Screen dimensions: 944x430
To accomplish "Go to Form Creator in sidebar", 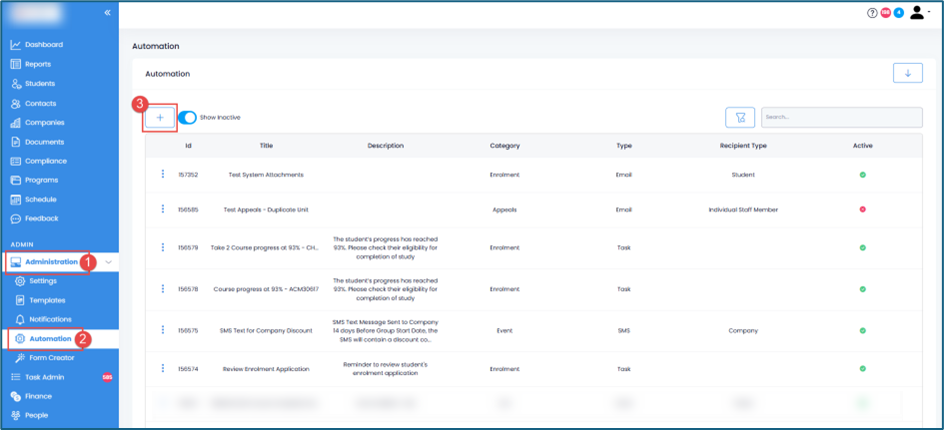I will [51, 358].
